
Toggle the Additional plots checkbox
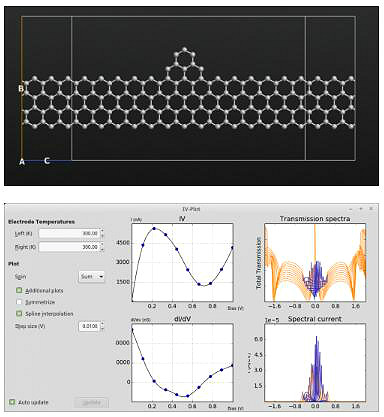click(x=19, y=290)
